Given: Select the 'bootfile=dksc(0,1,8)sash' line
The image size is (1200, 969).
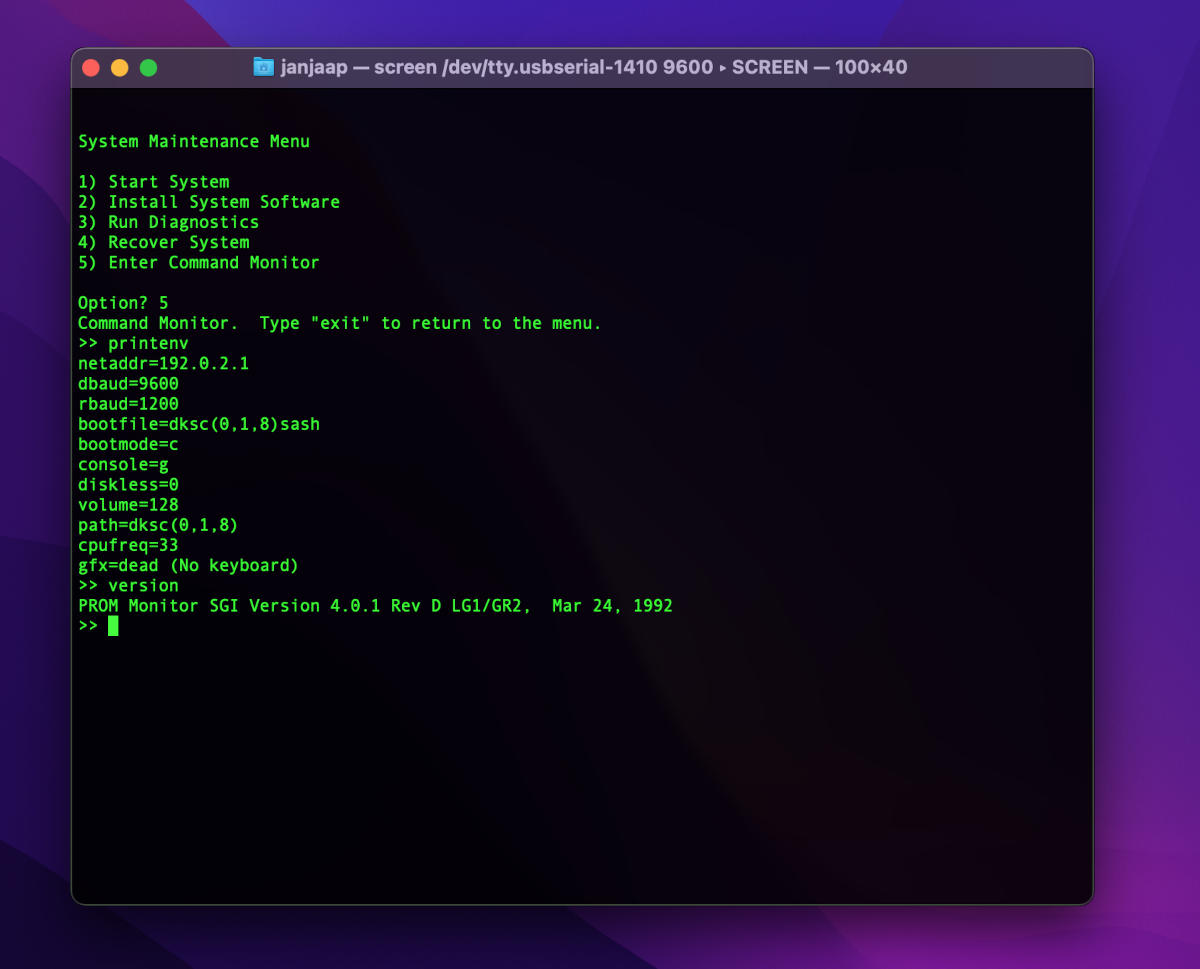Looking at the screenshot, I should pyautogui.click(x=199, y=424).
